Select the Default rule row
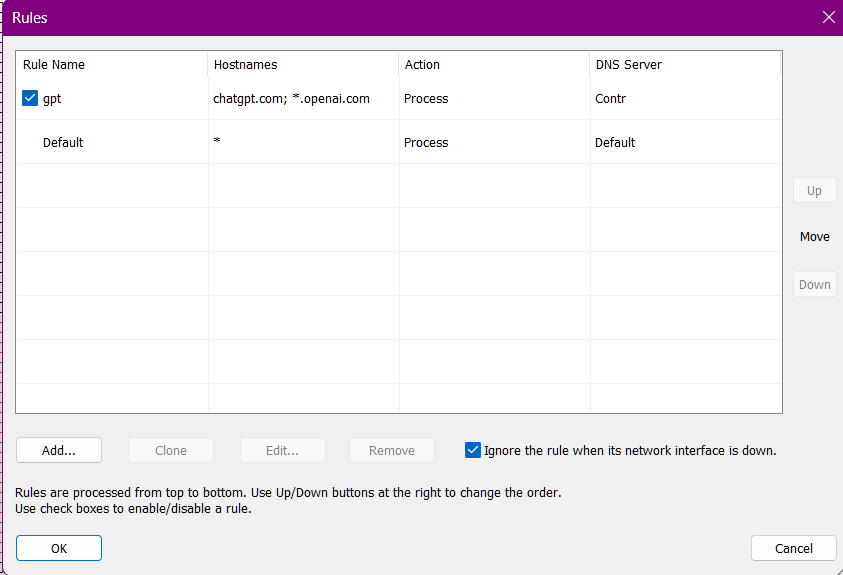This screenshot has width=843, height=575. (398, 142)
